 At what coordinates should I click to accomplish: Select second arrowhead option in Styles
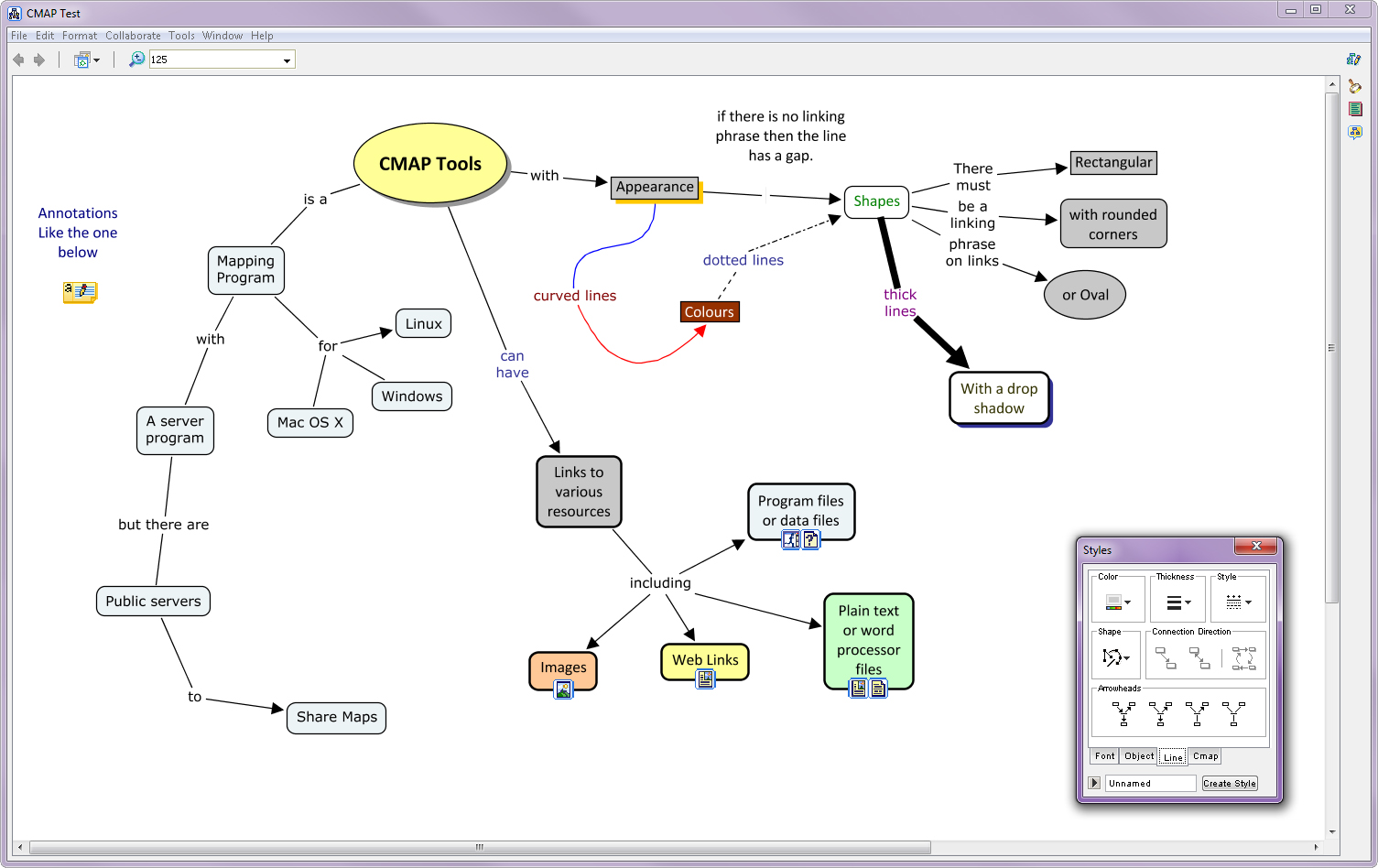pyautogui.click(x=1160, y=713)
